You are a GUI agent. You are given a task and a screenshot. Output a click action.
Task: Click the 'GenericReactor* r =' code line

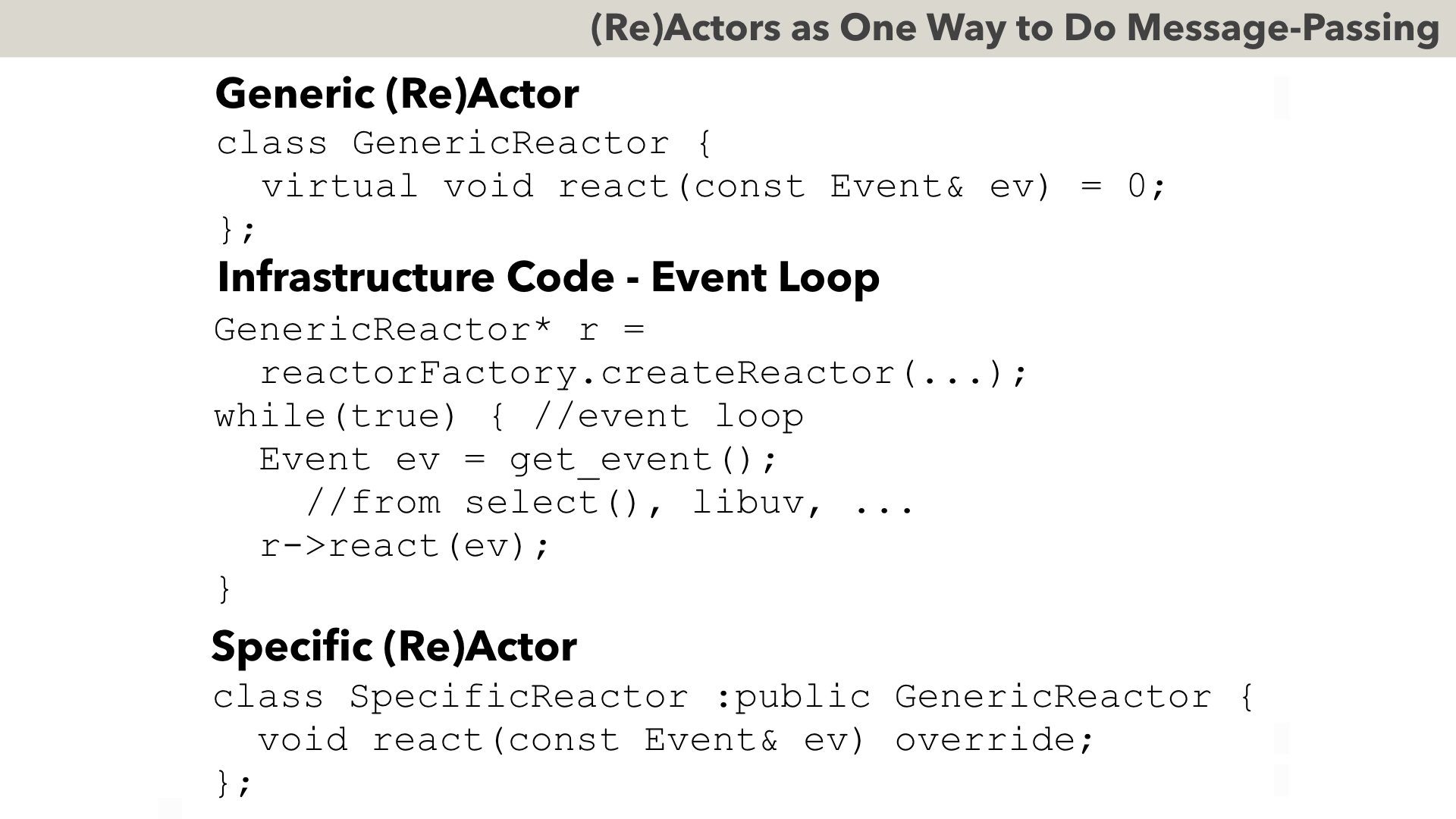[x=429, y=330]
